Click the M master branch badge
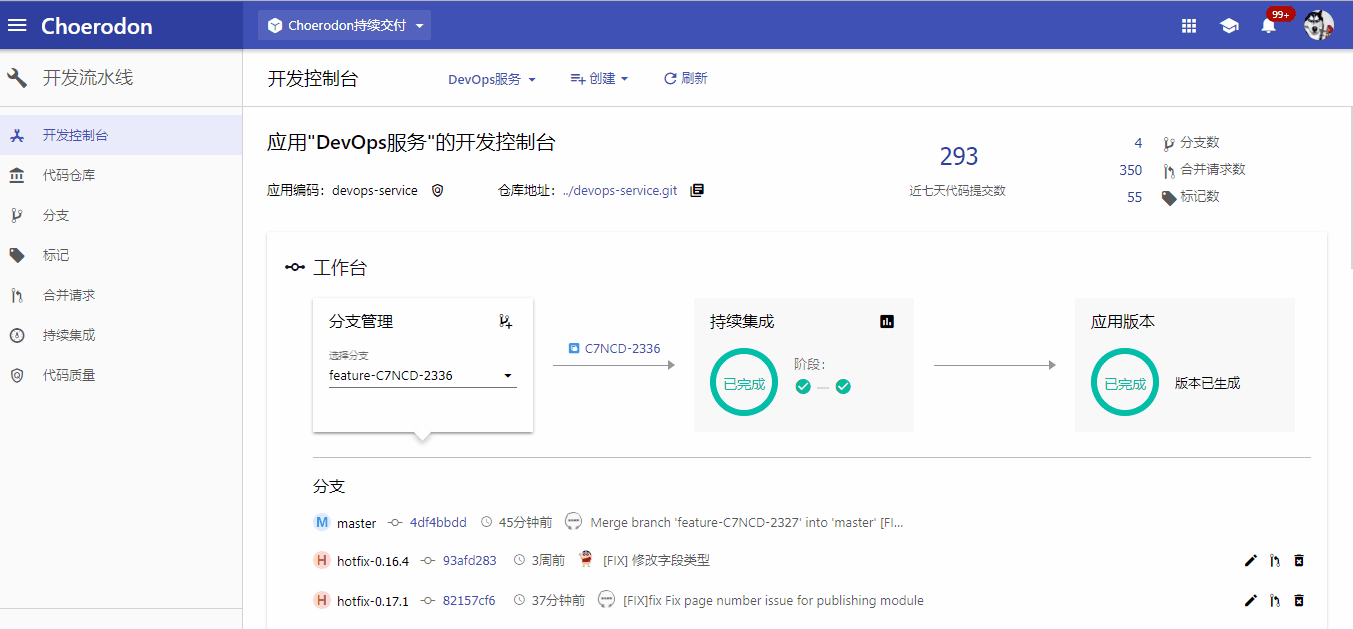 [x=322, y=522]
